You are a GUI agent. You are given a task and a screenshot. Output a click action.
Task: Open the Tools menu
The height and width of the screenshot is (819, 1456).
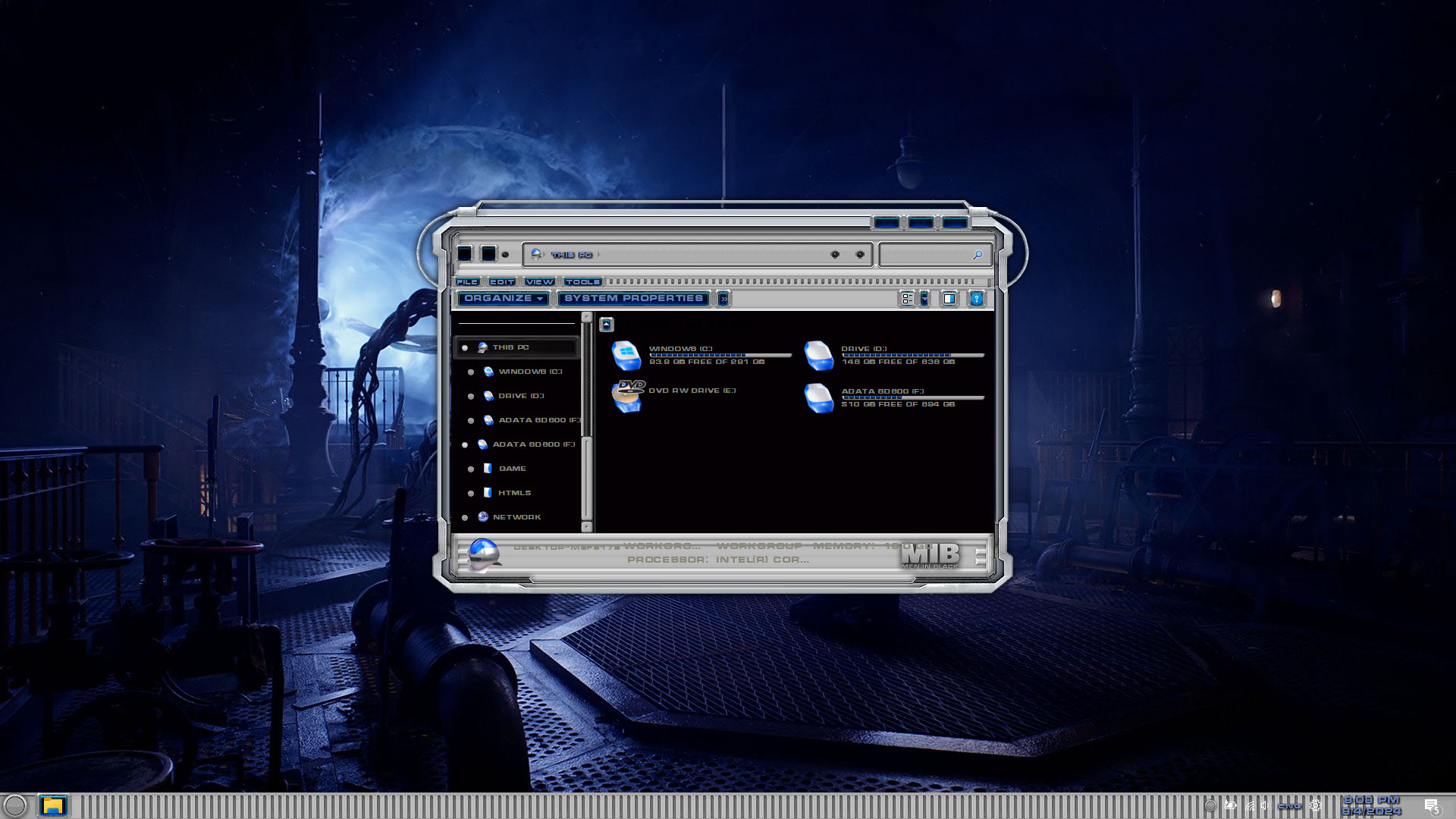[582, 282]
